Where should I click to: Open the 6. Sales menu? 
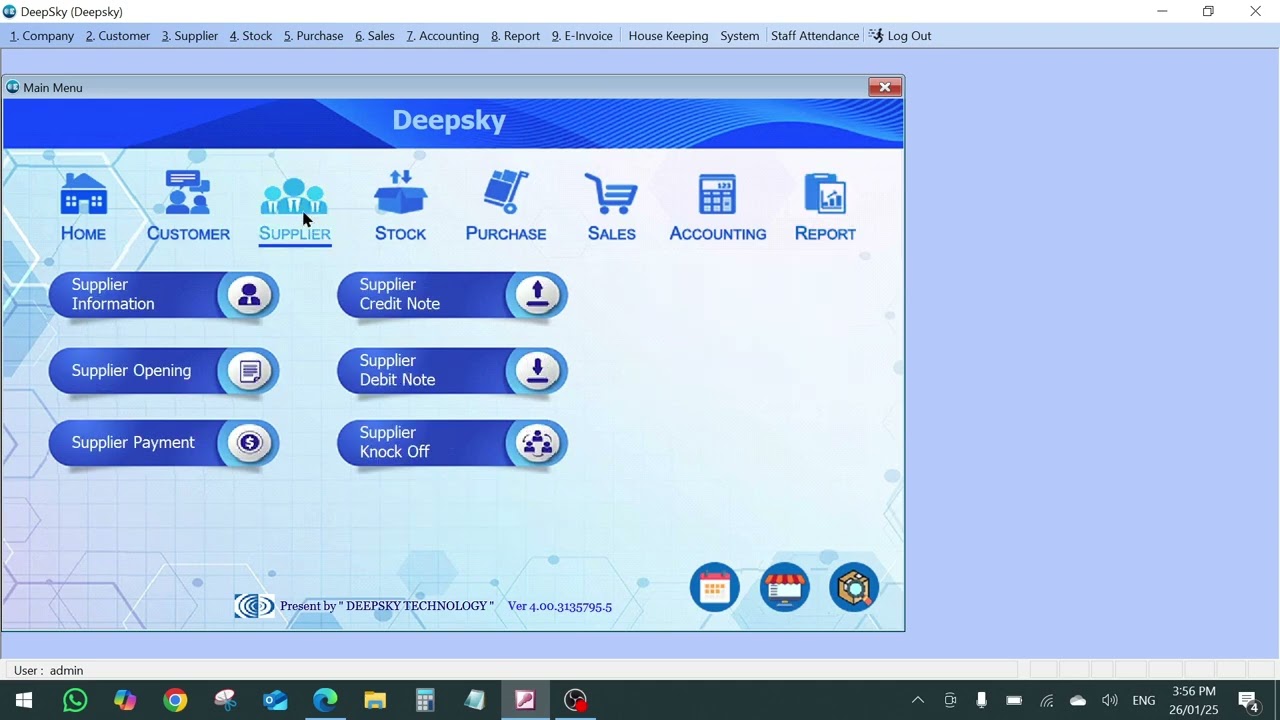tap(375, 36)
